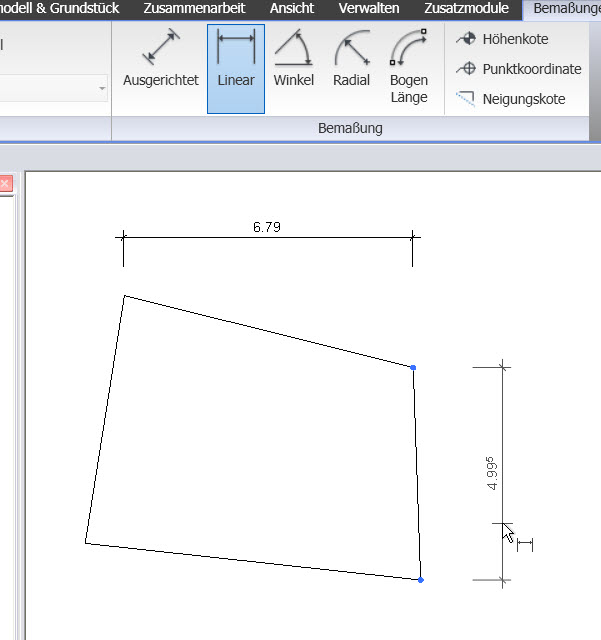Pick the Radial dimension tool

(352, 58)
